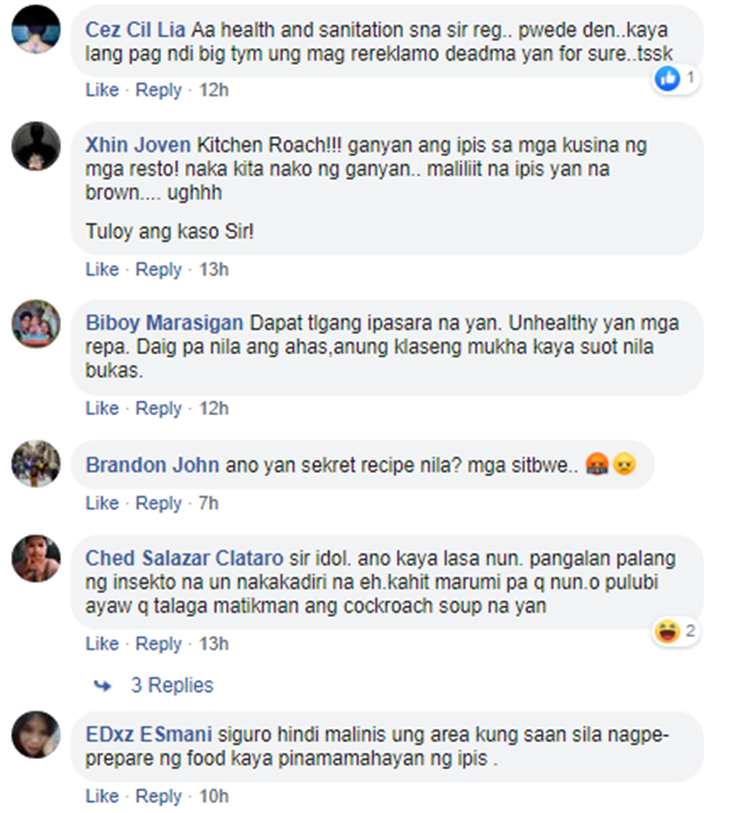Open the Ched Salazar Clataro name link
This screenshot has height=813, width=750.
point(184,558)
